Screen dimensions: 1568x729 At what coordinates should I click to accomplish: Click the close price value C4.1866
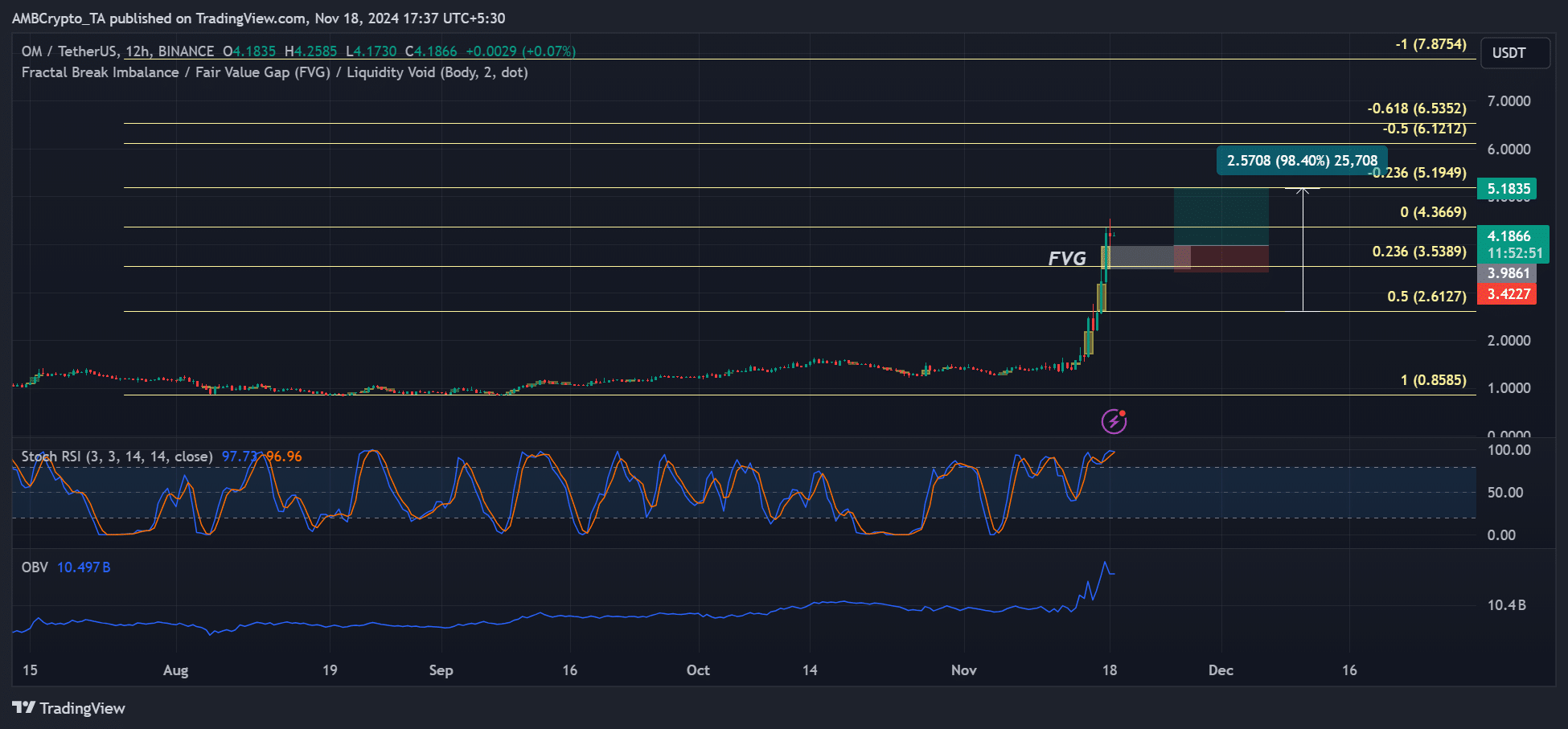[x=431, y=51]
